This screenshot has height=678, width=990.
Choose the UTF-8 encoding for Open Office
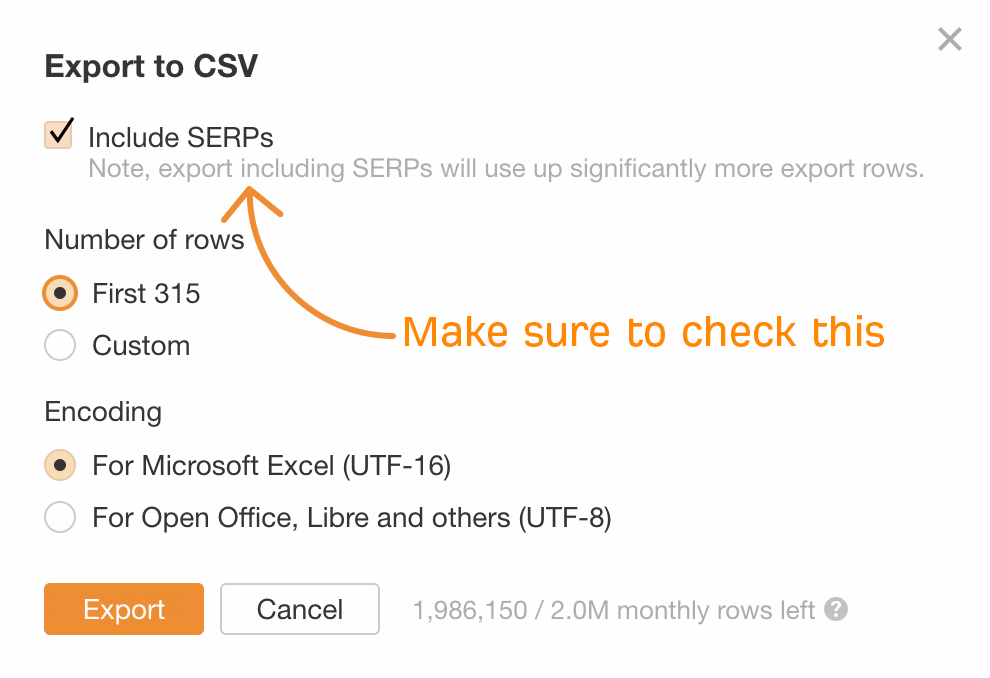[59, 518]
